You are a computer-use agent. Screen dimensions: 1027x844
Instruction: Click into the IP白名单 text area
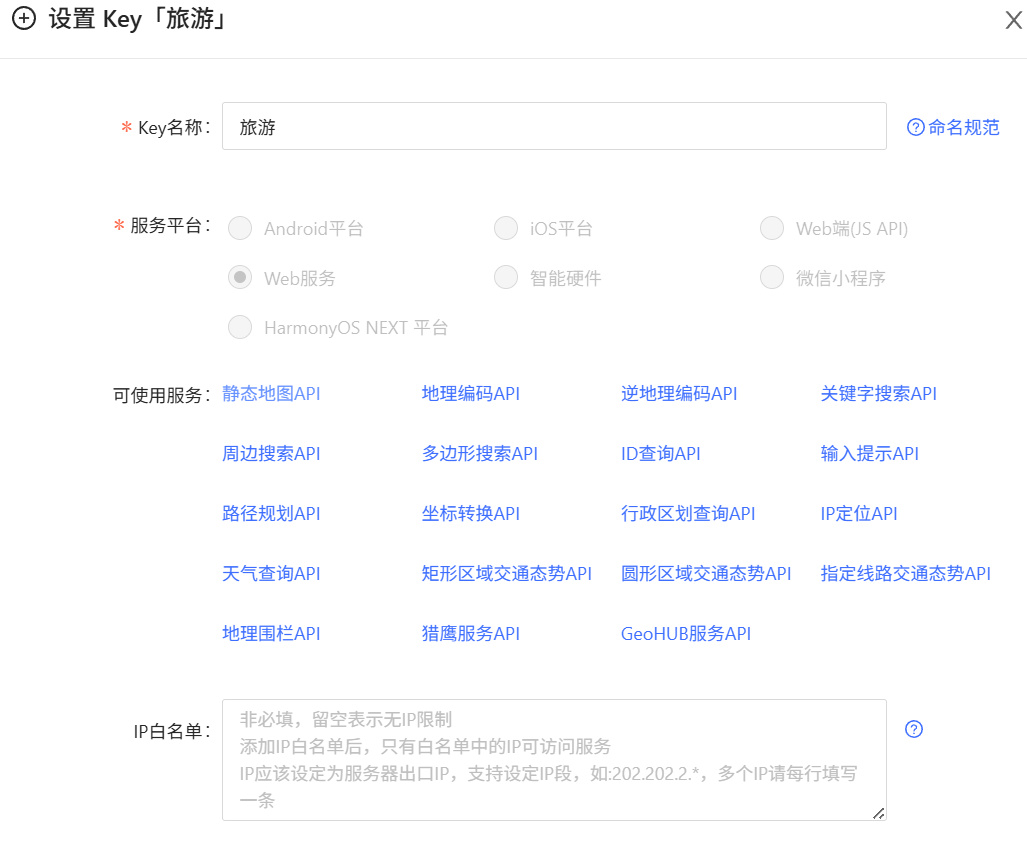[x=554, y=760]
